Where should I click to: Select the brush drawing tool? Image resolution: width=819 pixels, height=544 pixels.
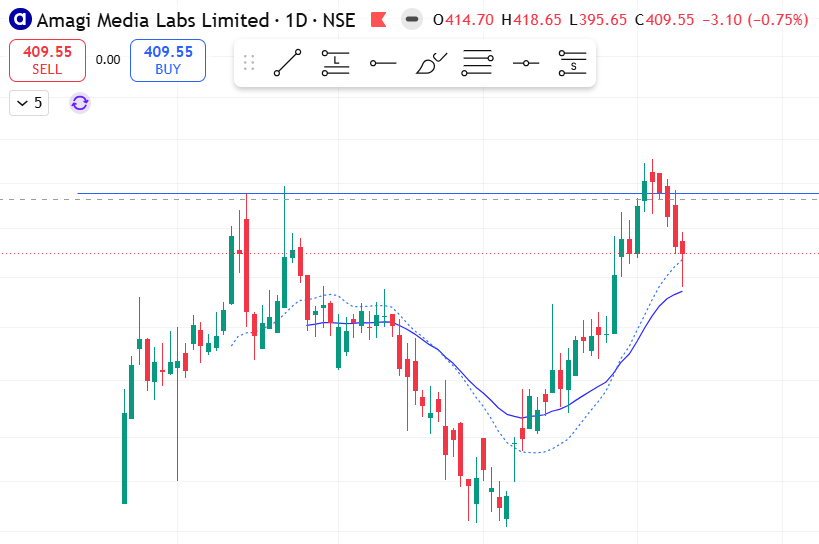click(431, 63)
